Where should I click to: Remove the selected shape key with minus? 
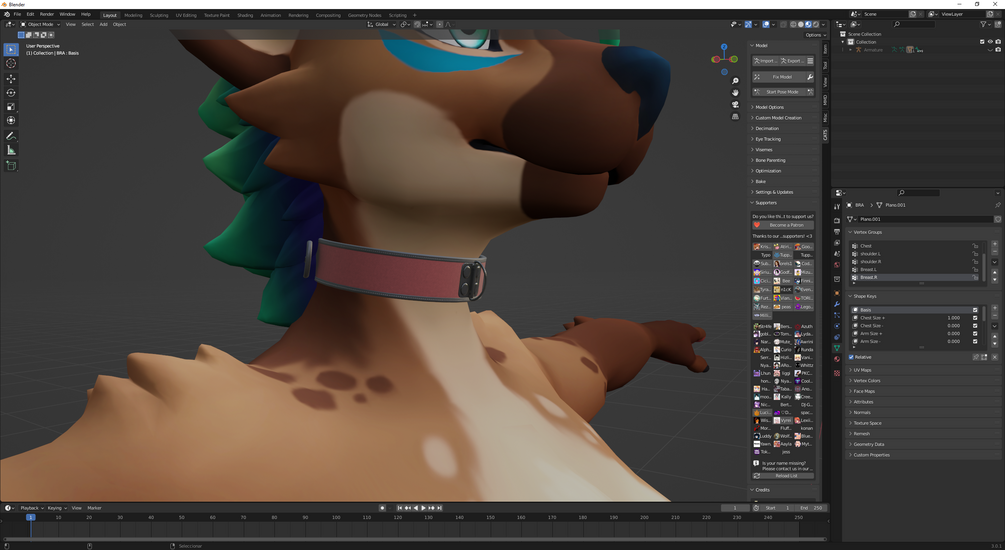pyautogui.click(x=995, y=316)
